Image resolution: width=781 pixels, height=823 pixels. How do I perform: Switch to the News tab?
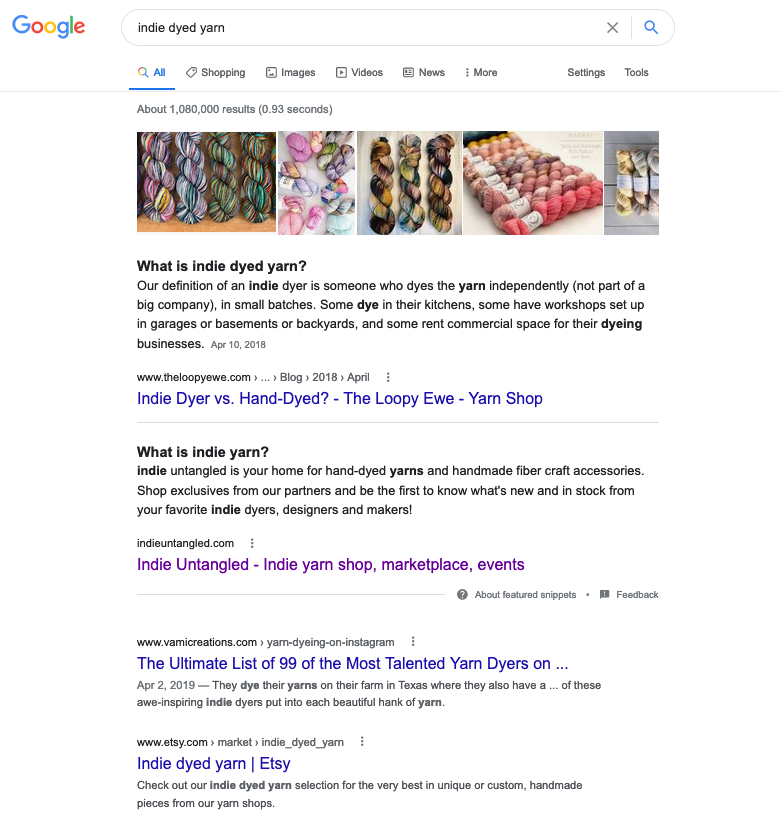pyautogui.click(x=424, y=72)
